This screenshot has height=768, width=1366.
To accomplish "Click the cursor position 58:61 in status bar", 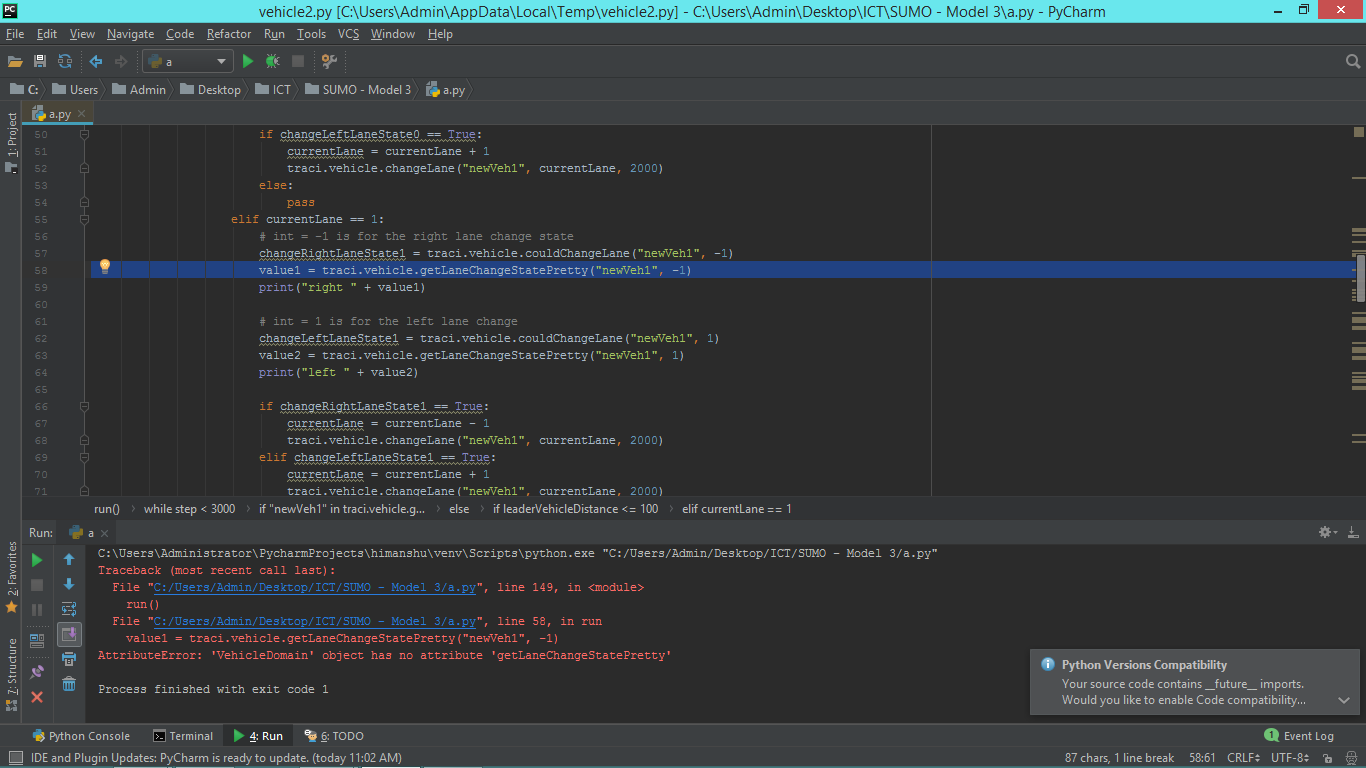I will tap(1203, 759).
